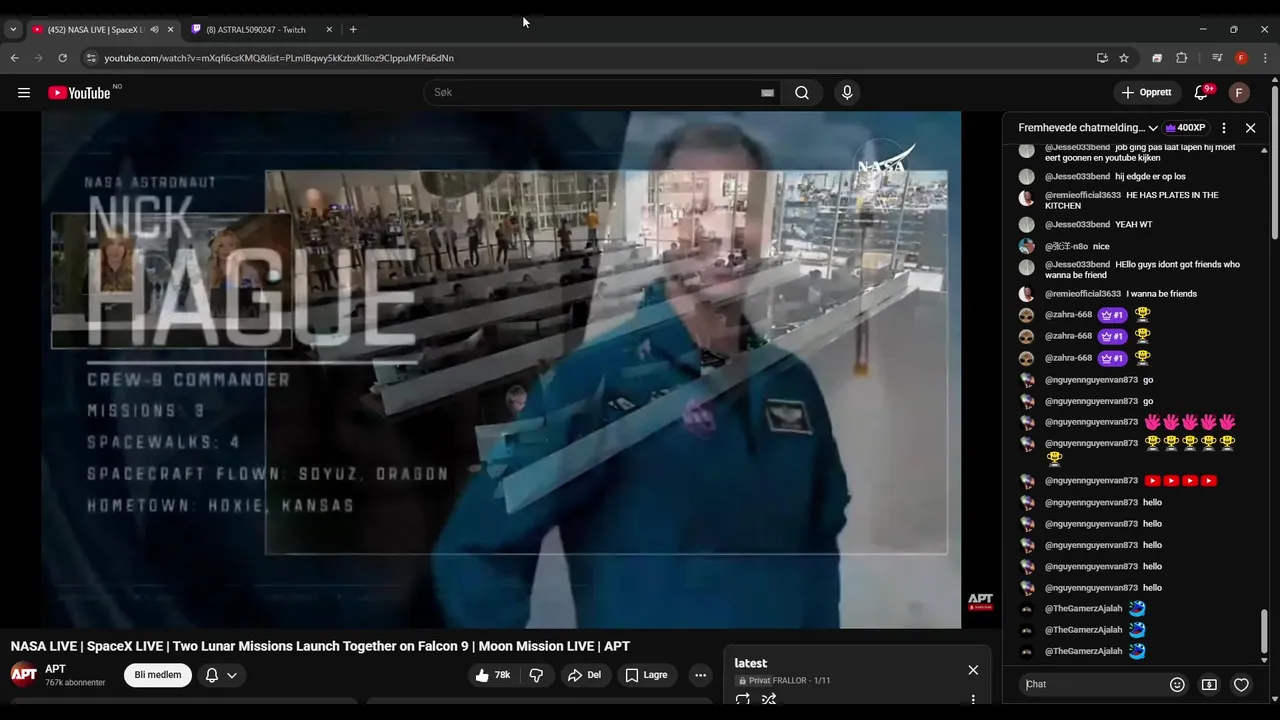1280x720 pixels.
Task: Click the APT logo watermark in video
Action: pos(981,602)
